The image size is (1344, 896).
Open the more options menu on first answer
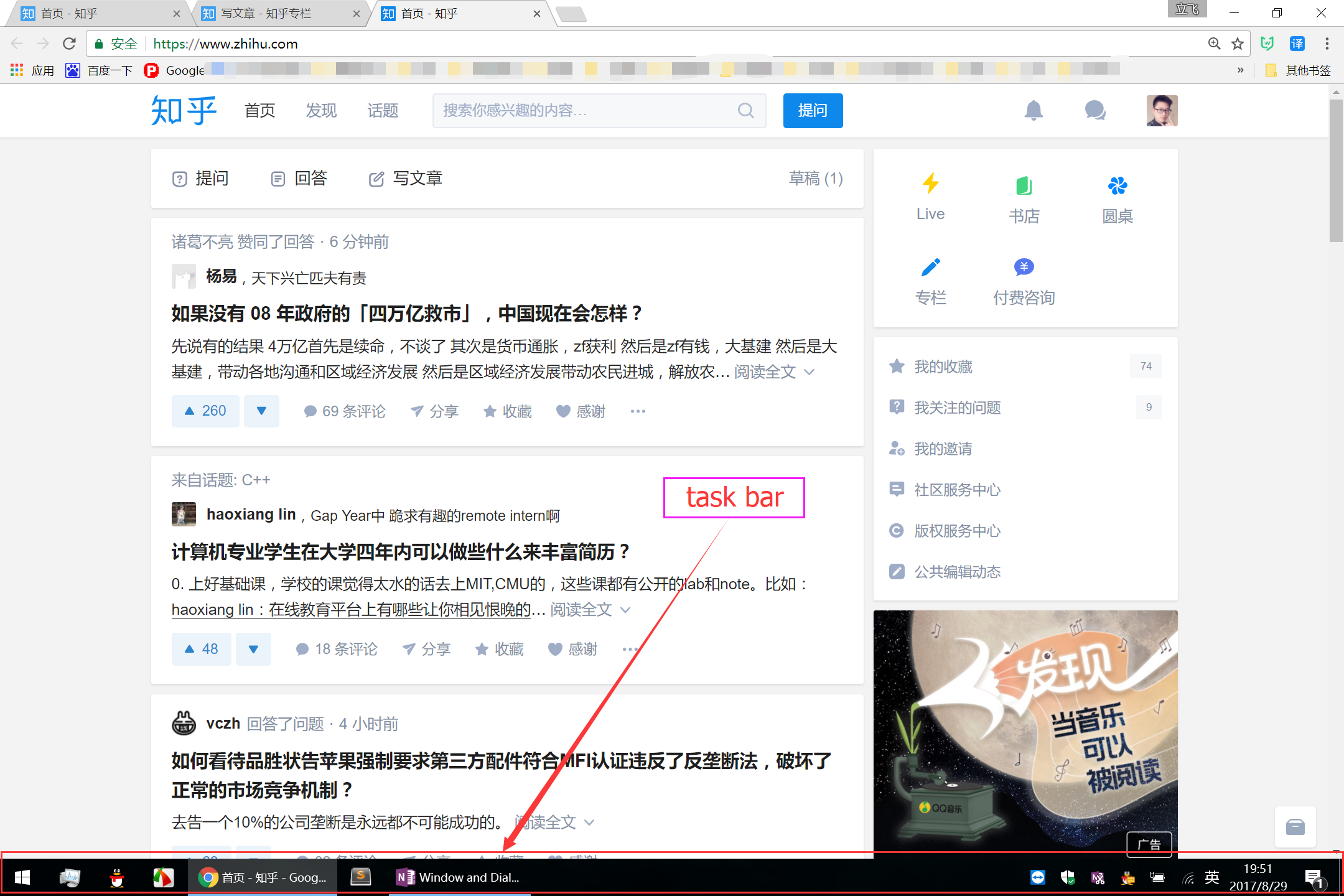click(x=637, y=411)
